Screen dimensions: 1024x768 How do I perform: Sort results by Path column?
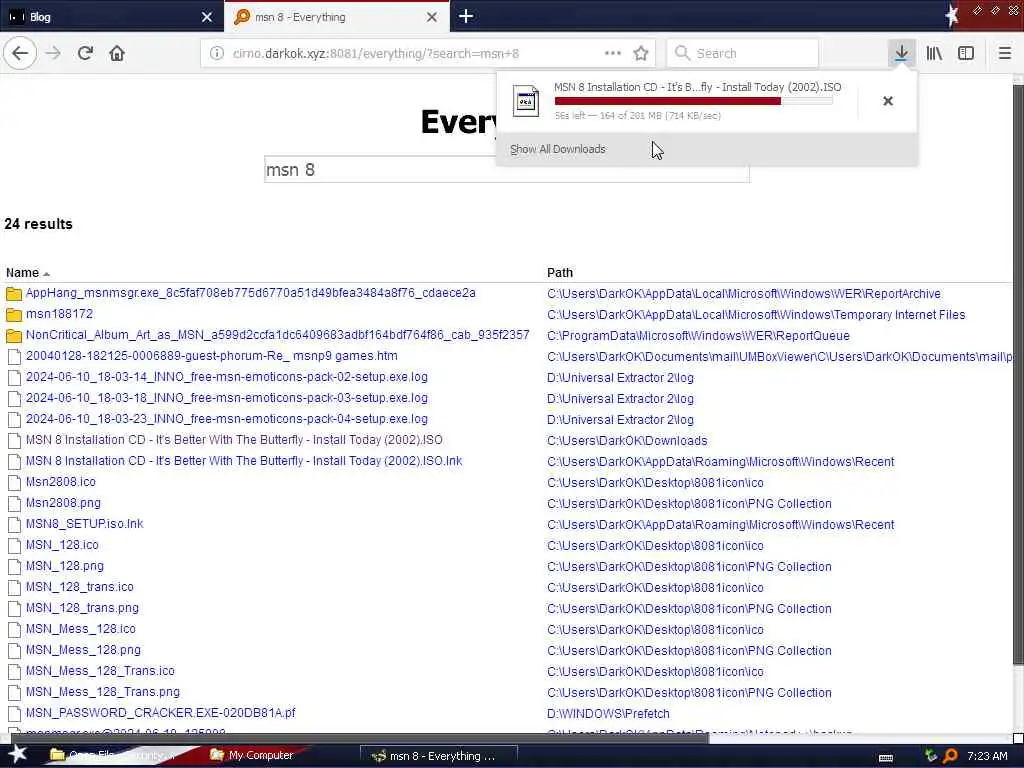tap(560, 273)
